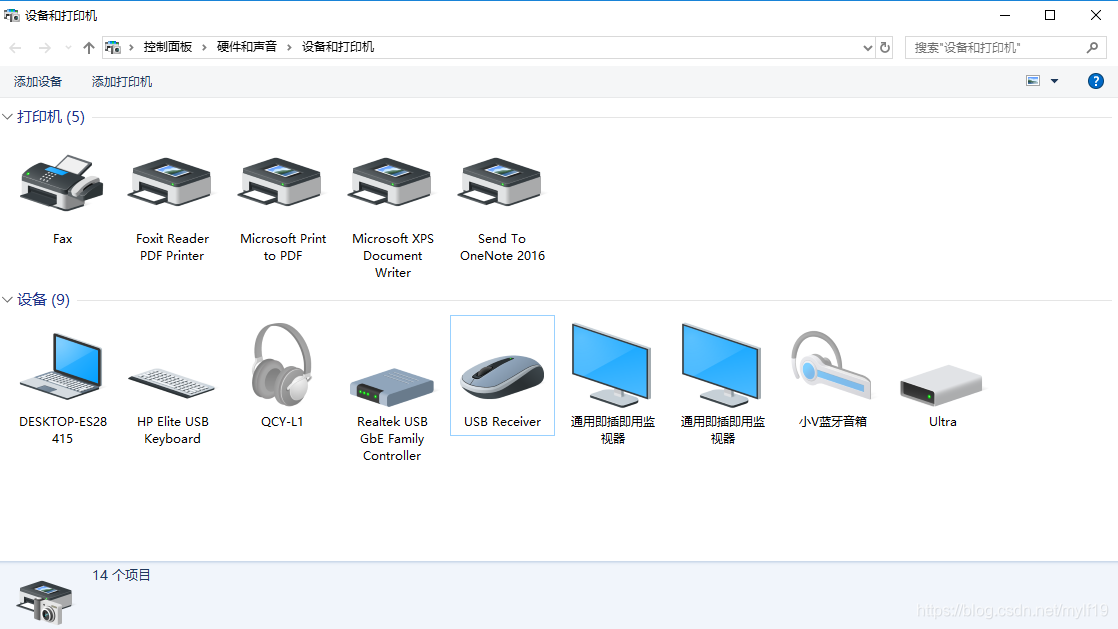Click the address bar location icon

pos(113,48)
